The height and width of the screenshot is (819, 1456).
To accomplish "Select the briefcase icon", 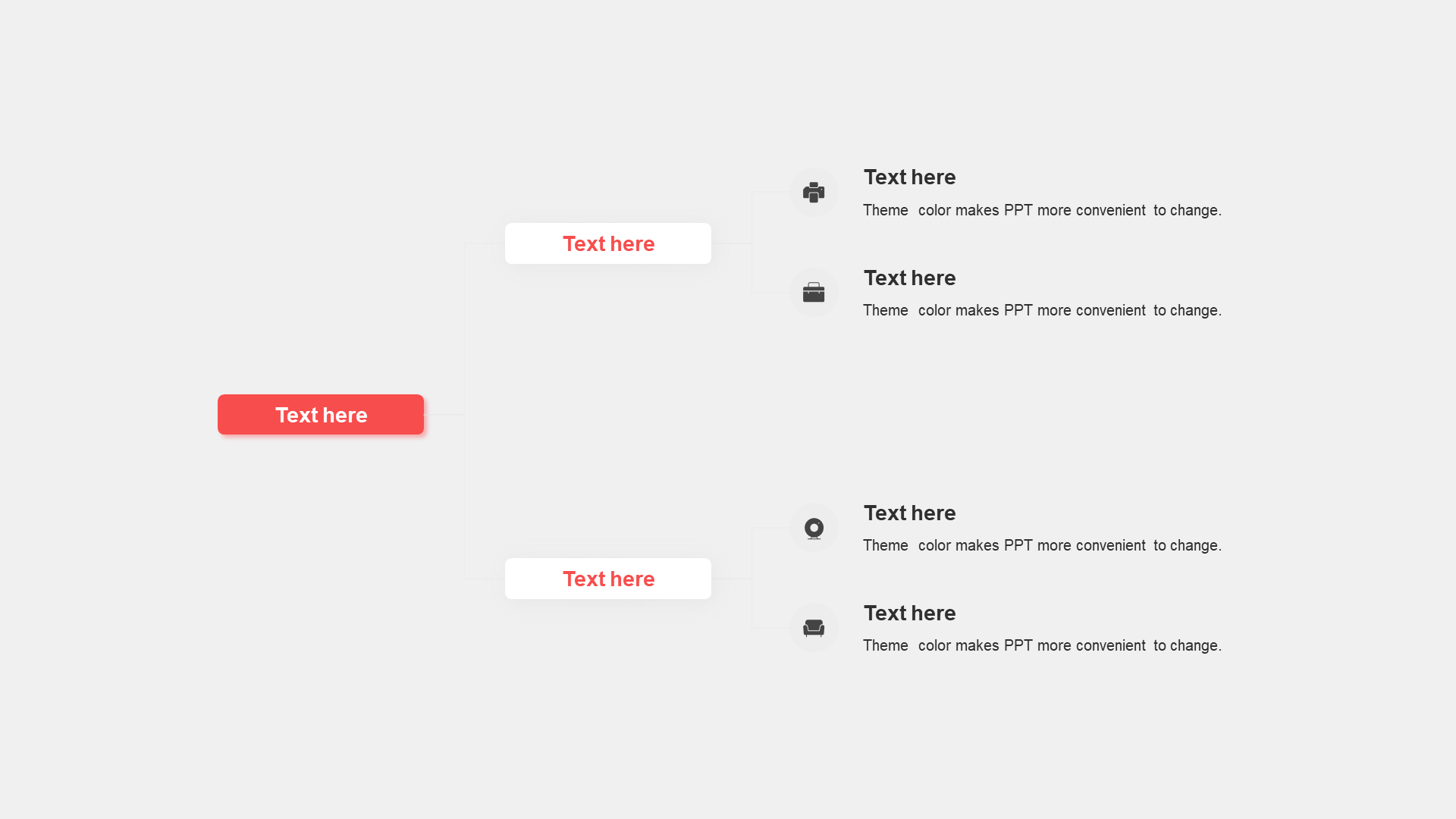I will coord(814,293).
